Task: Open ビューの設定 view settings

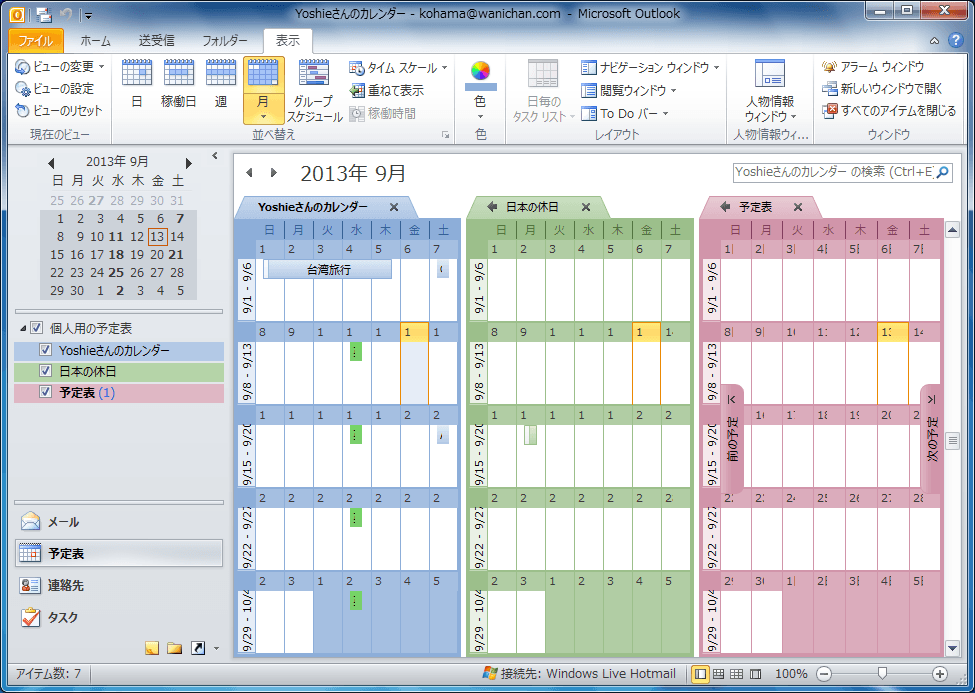Action: coord(55,89)
